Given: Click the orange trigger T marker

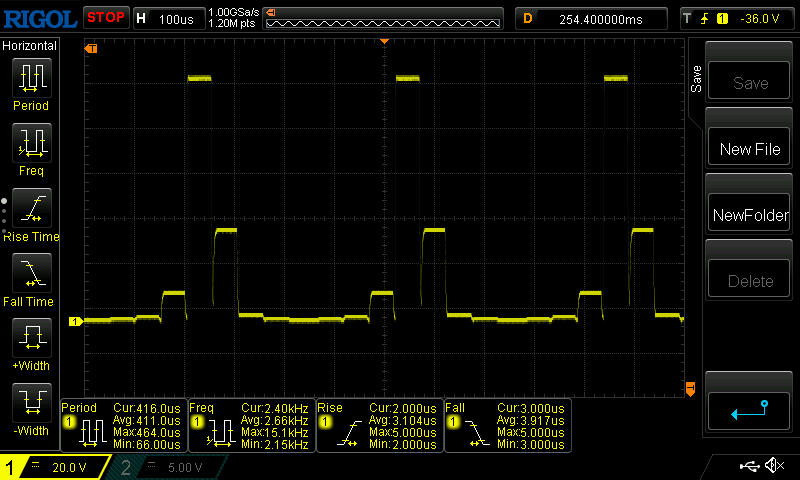Looking at the screenshot, I should [91, 48].
